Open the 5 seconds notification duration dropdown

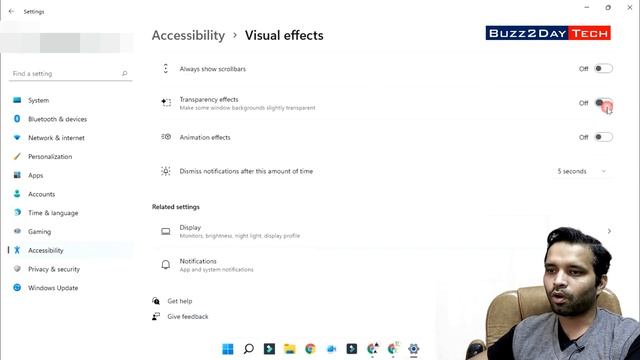click(x=582, y=171)
